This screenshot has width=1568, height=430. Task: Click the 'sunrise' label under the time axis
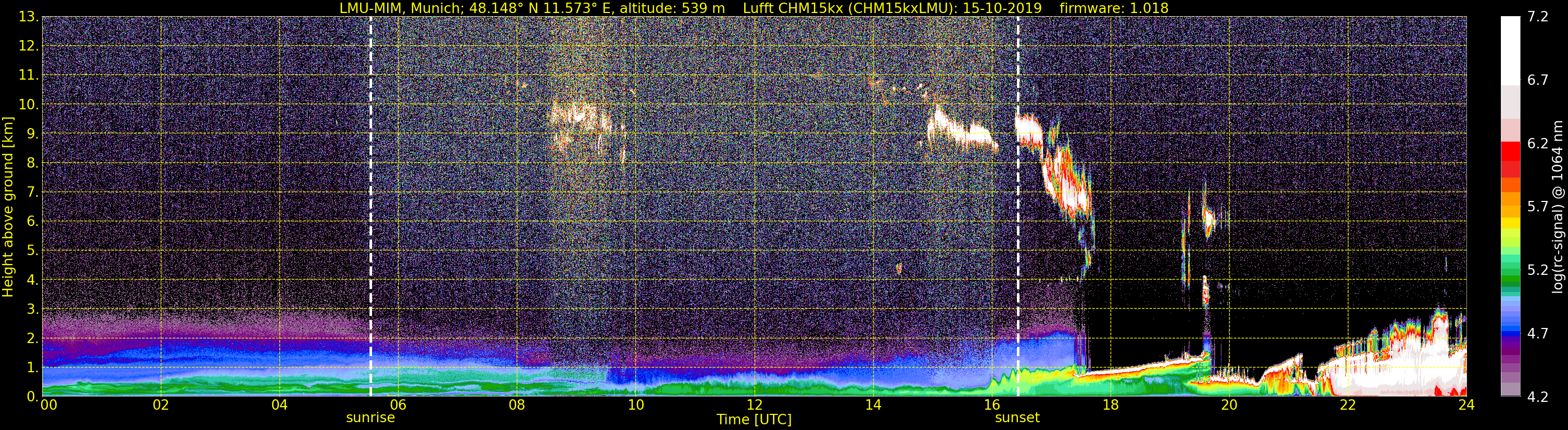[x=370, y=418]
